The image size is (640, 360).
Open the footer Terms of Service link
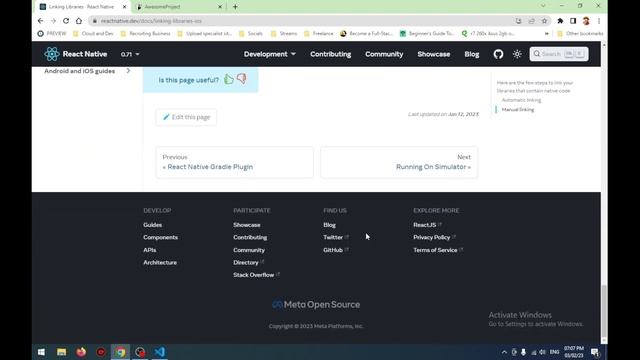pyautogui.click(x=438, y=250)
